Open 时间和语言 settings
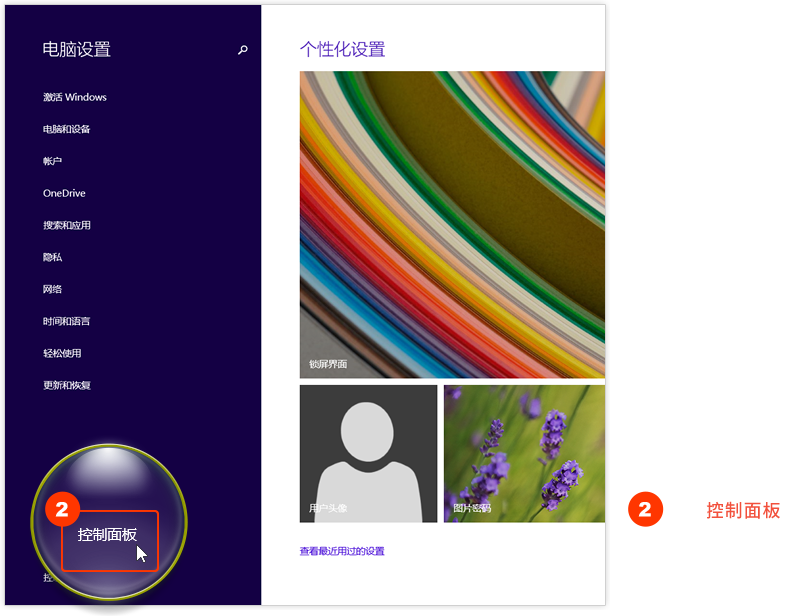 coord(67,321)
